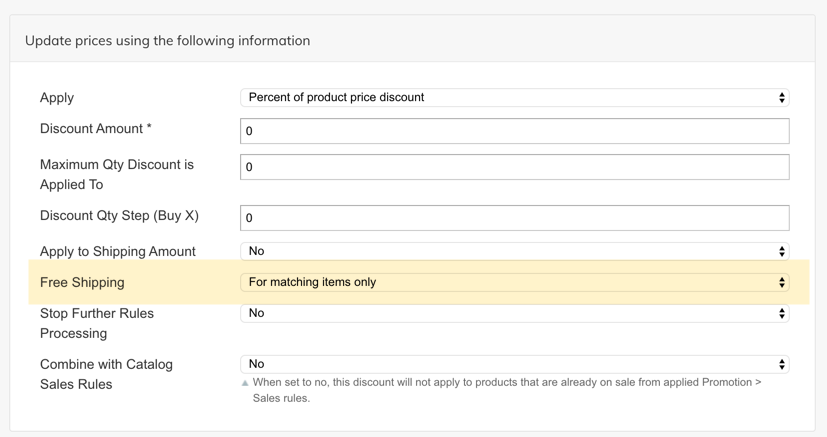Click the Discount Qty Step (Buy X) label

[119, 215]
